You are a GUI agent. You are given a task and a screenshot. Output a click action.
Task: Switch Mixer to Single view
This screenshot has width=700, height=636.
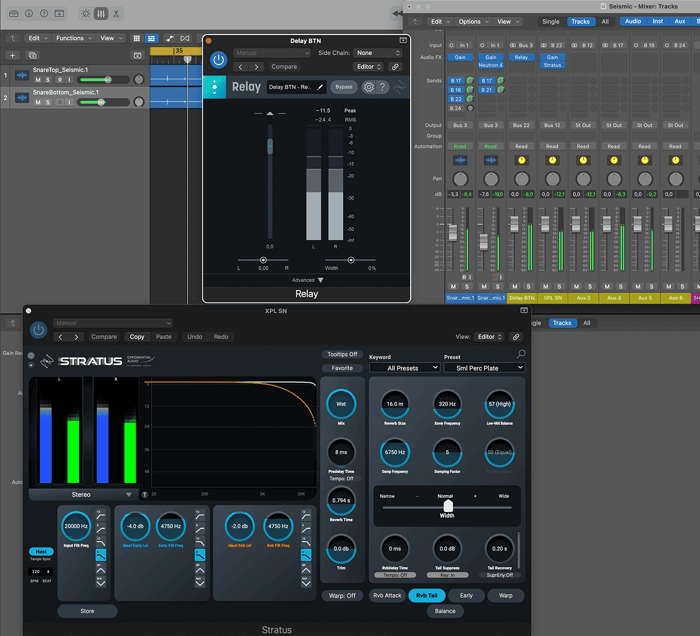[550, 21]
